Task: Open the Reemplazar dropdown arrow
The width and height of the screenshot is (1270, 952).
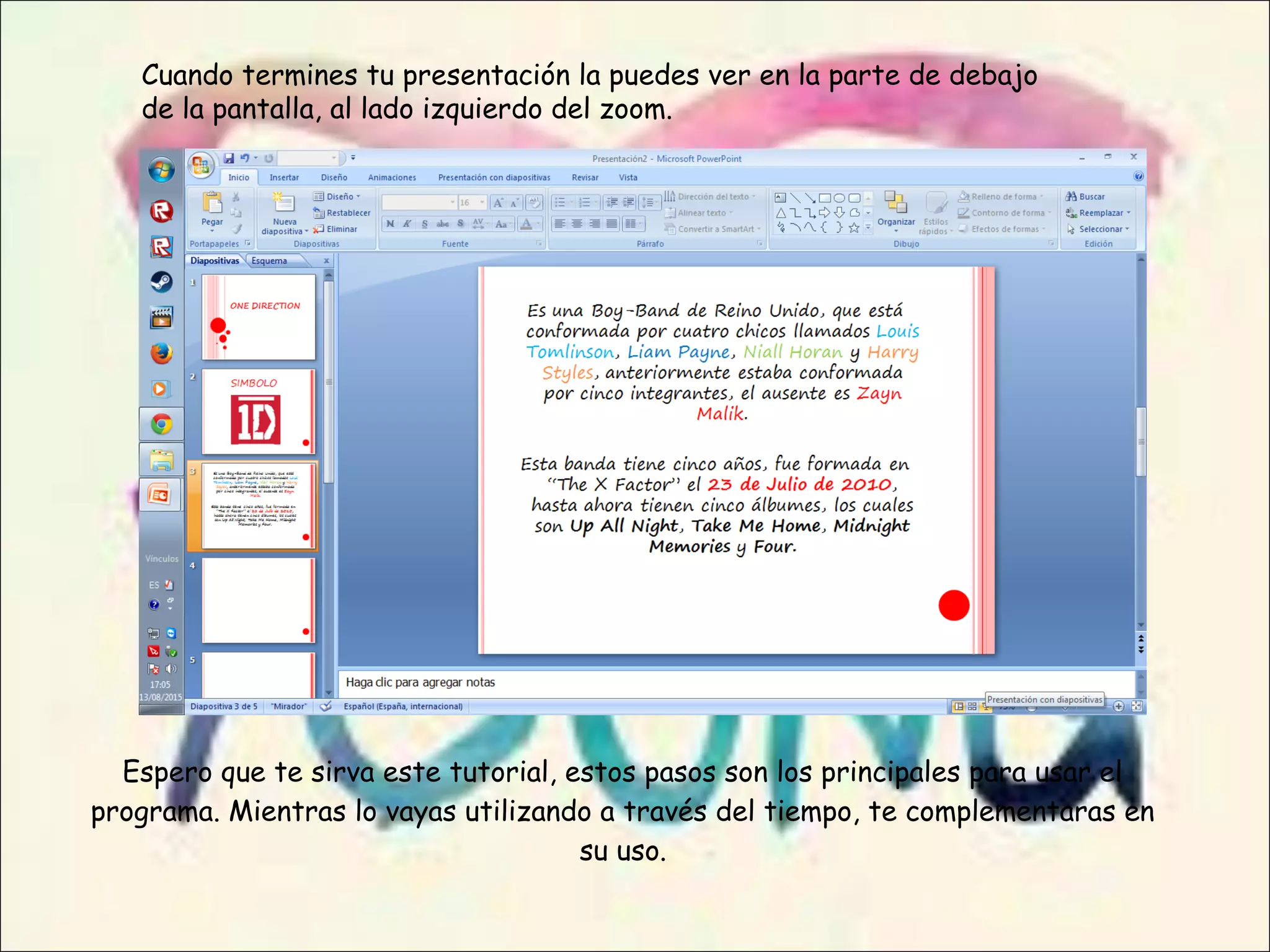Action: pos(1129,213)
